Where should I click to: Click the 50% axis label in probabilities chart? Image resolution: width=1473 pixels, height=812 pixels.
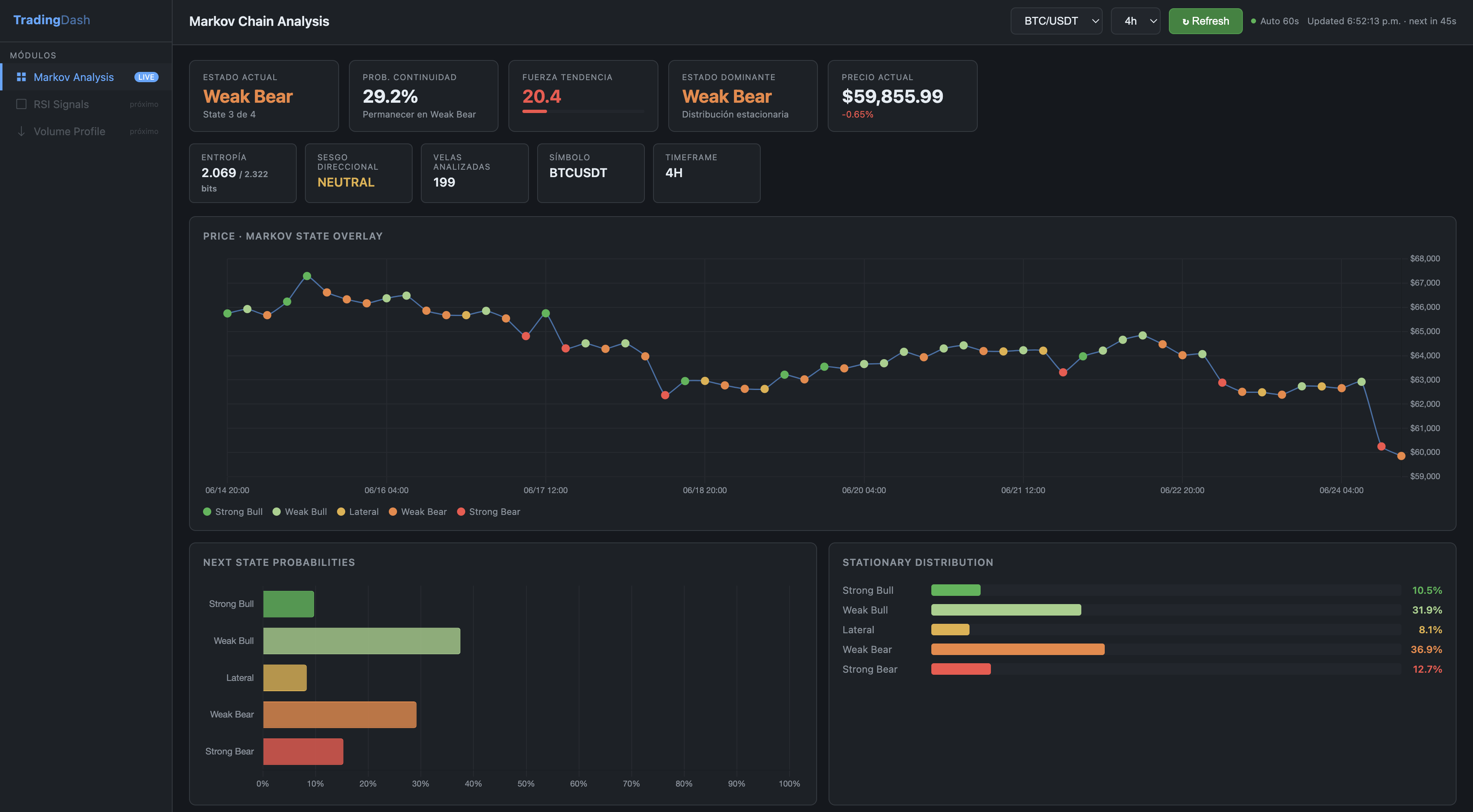tap(526, 783)
